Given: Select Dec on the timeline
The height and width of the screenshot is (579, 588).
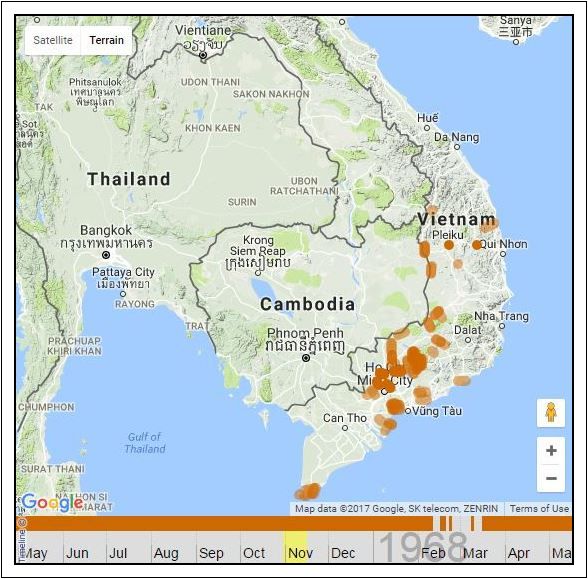Looking at the screenshot, I should coord(343,553).
